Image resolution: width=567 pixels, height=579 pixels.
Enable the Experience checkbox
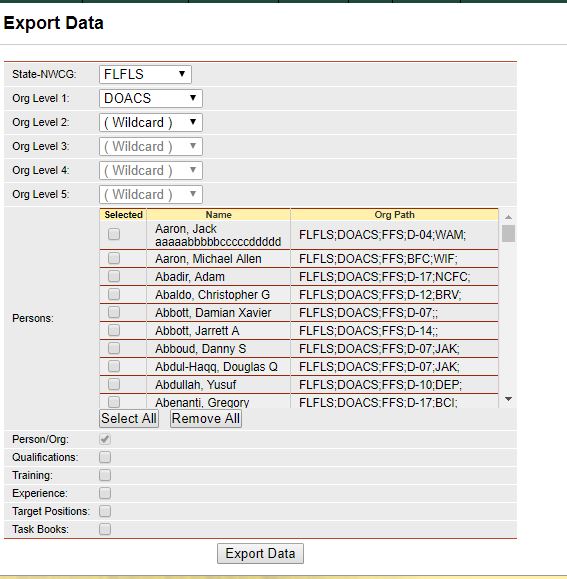click(x=105, y=493)
